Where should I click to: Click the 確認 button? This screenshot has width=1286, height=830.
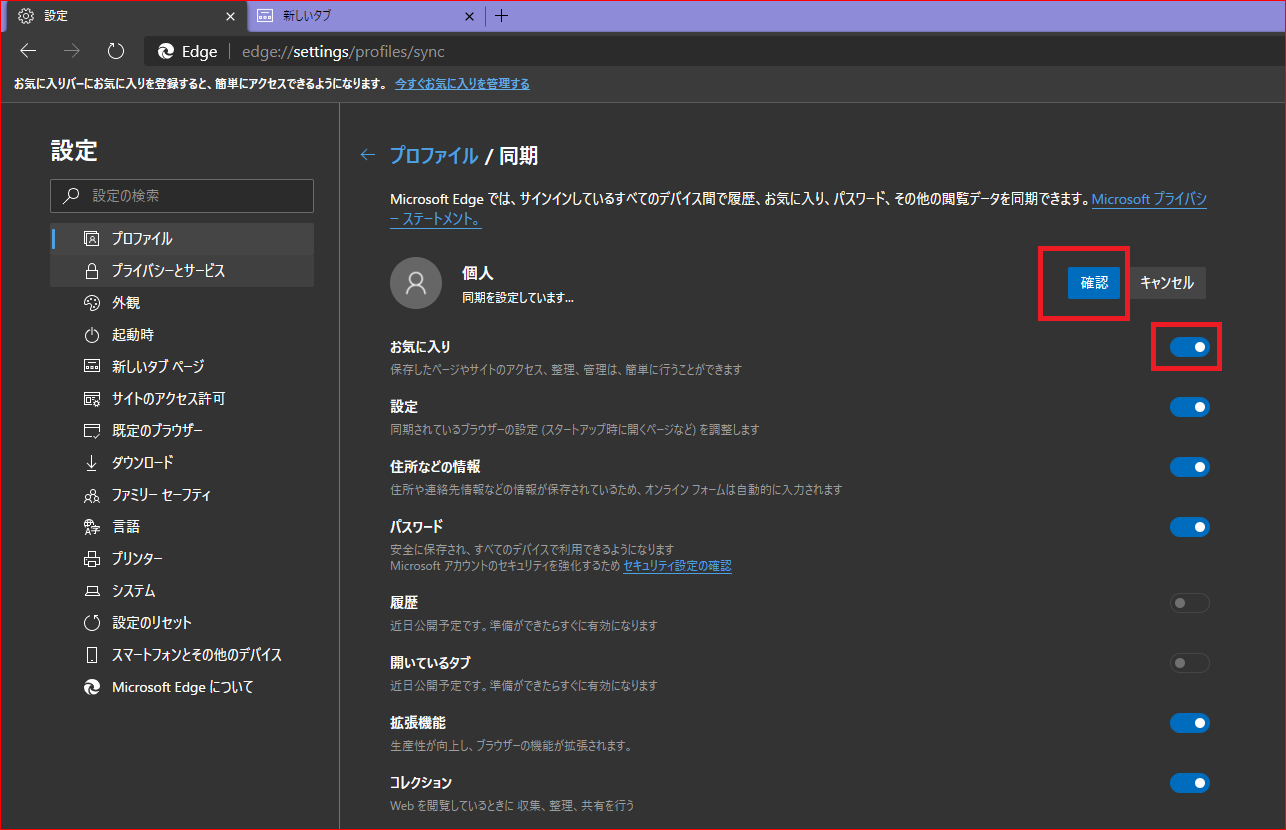[1094, 283]
